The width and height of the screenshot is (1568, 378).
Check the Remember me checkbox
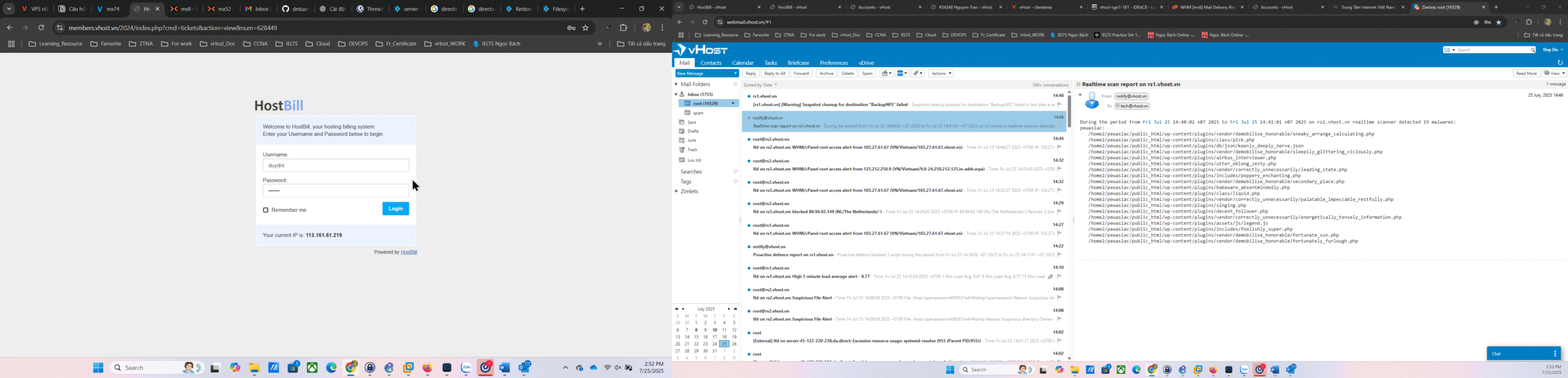266,210
